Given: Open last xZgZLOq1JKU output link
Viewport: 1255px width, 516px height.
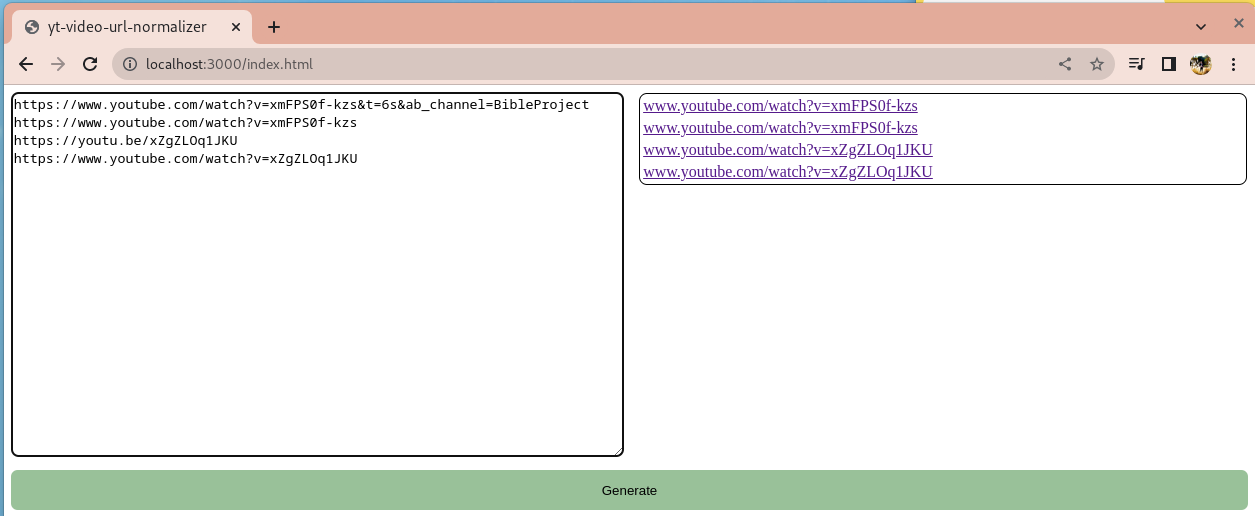Looking at the screenshot, I should click(x=788, y=172).
